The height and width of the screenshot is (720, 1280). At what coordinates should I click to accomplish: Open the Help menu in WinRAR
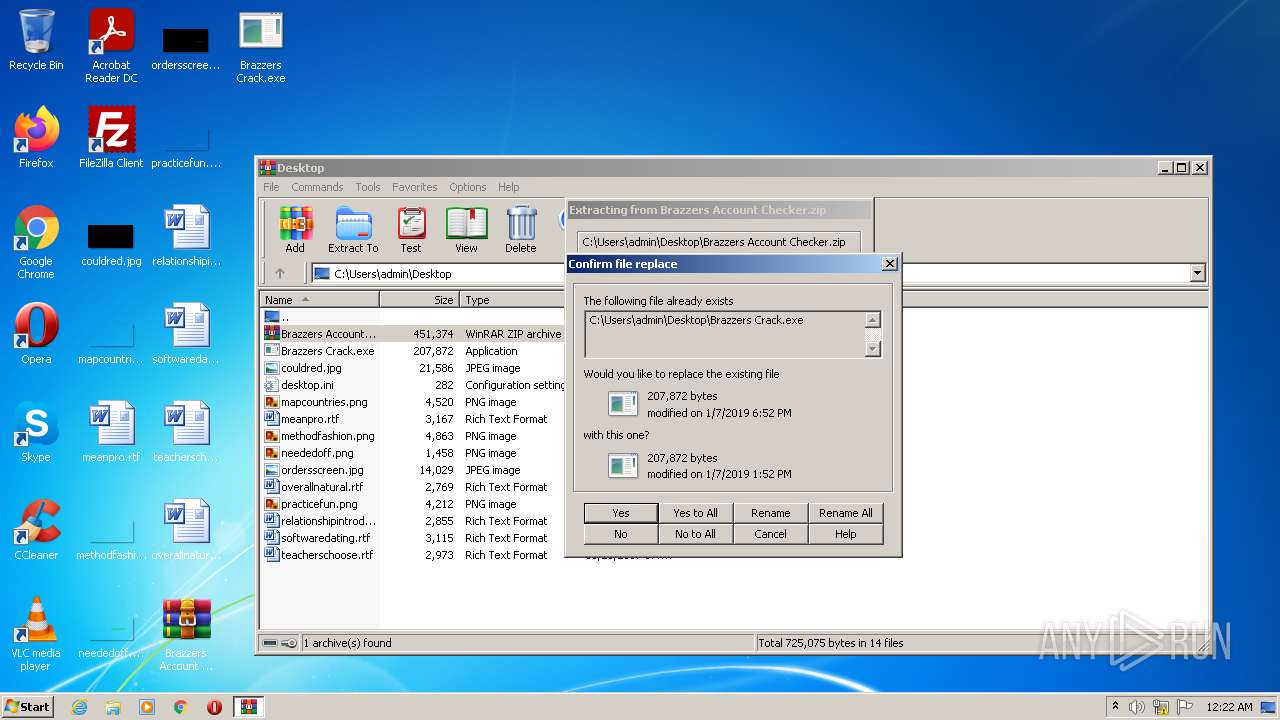tap(508, 187)
